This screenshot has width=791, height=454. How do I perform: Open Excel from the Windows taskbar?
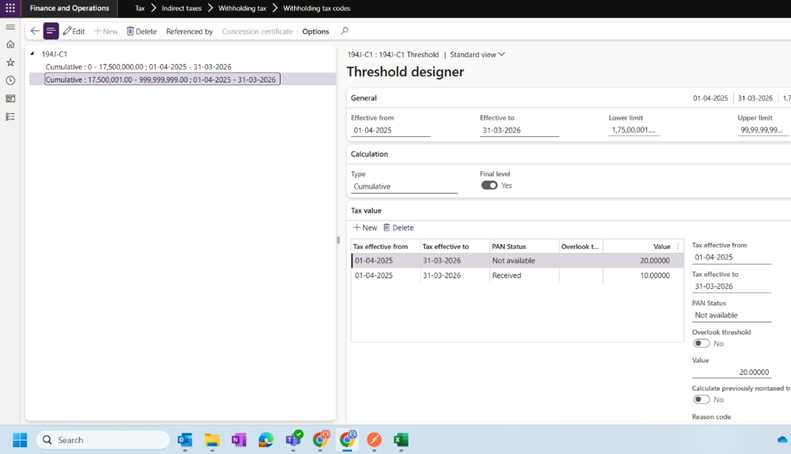tap(400, 440)
